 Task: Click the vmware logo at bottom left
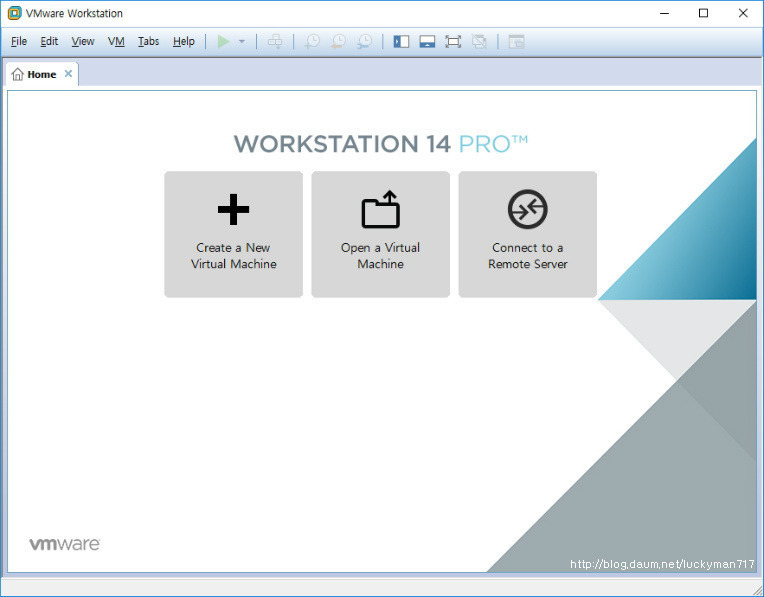tap(65, 544)
